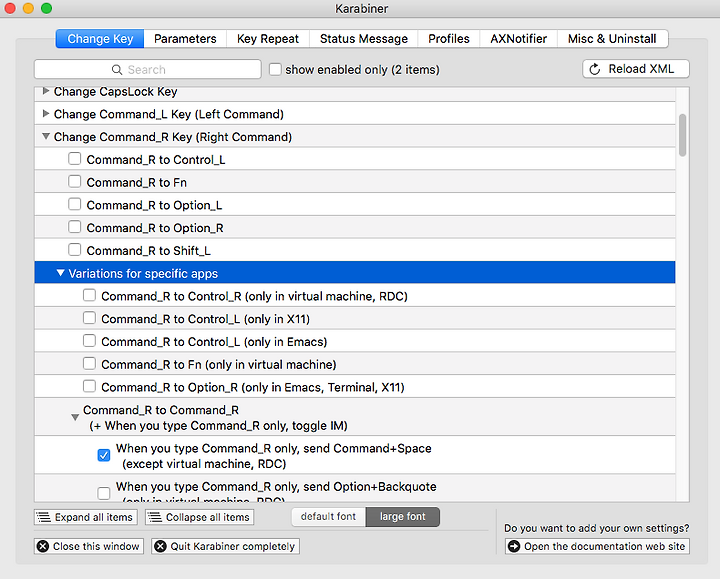Tick Command_R to Fn only in virtual machine
This screenshot has height=579, width=720.
[89, 364]
